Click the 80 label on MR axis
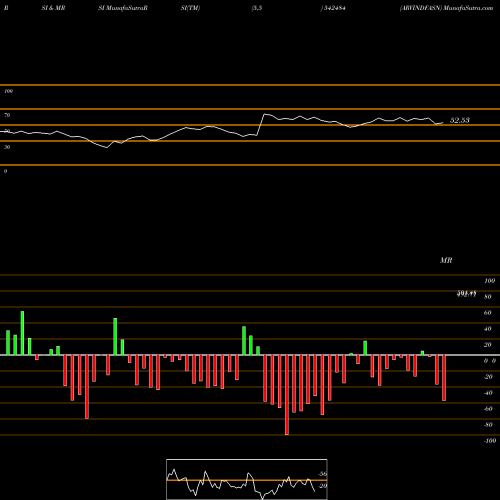 pyautogui.click(x=488, y=297)
